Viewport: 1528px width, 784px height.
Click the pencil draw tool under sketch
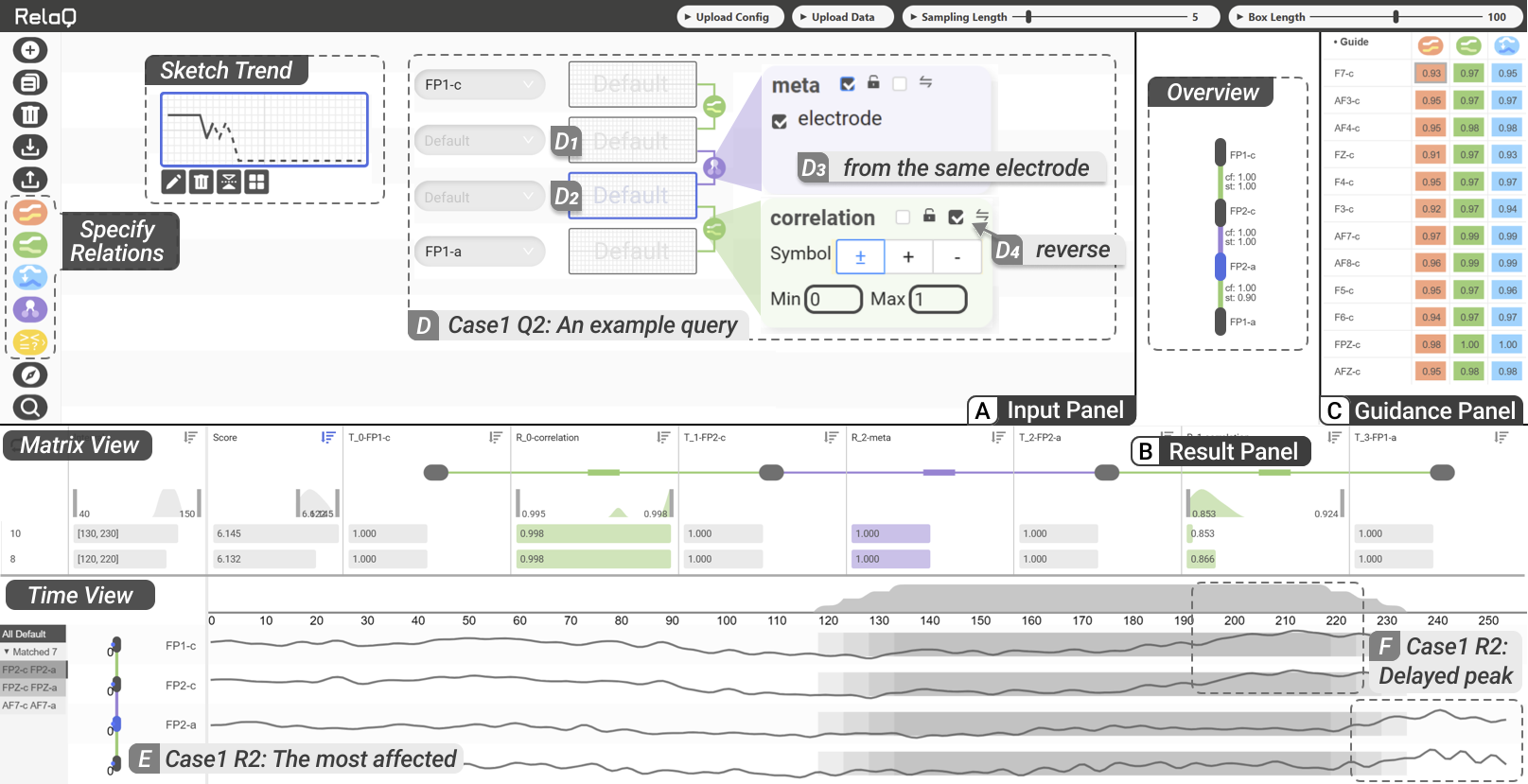[173, 182]
